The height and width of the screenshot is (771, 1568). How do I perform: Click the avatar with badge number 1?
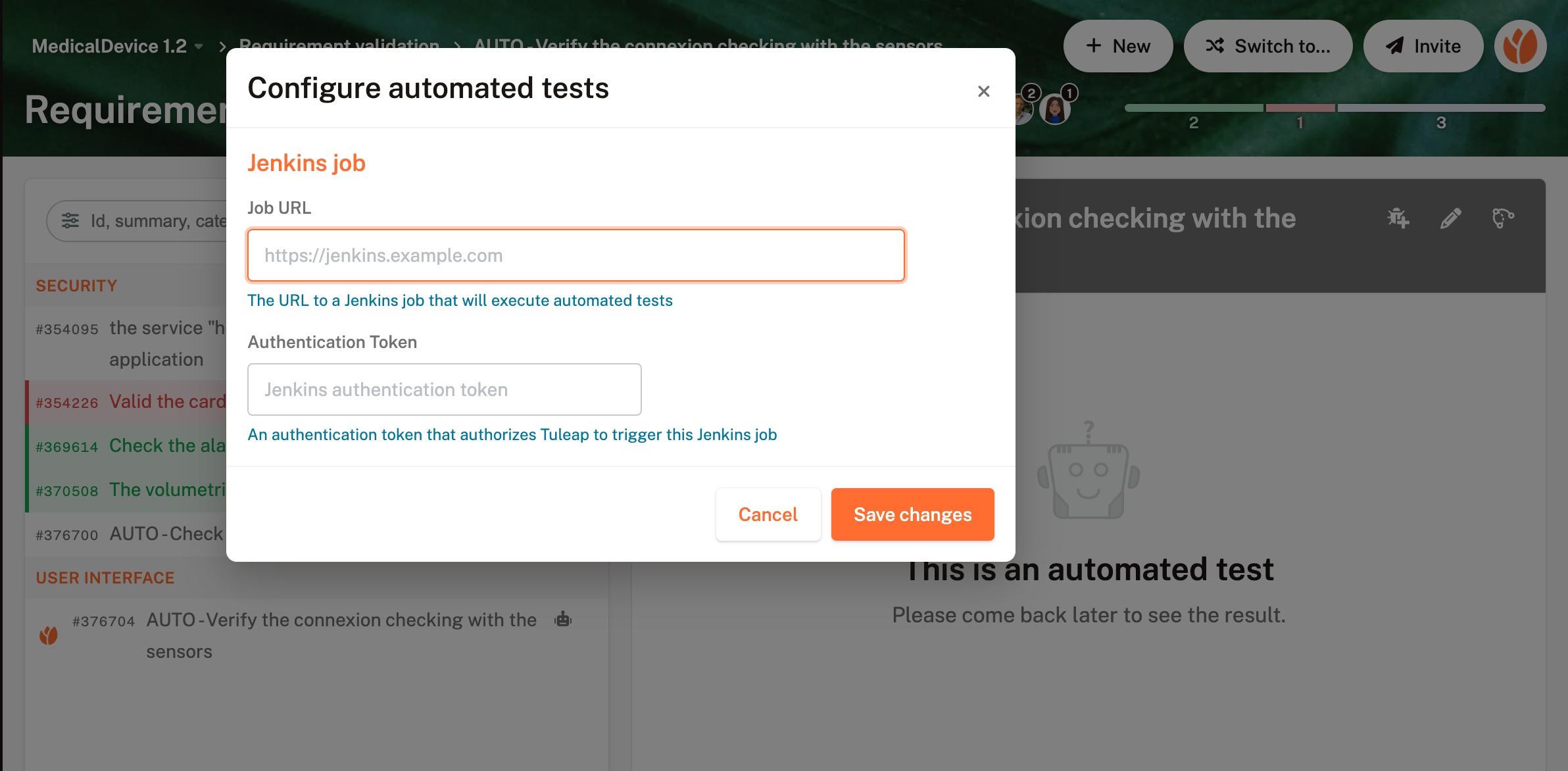(1056, 109)
